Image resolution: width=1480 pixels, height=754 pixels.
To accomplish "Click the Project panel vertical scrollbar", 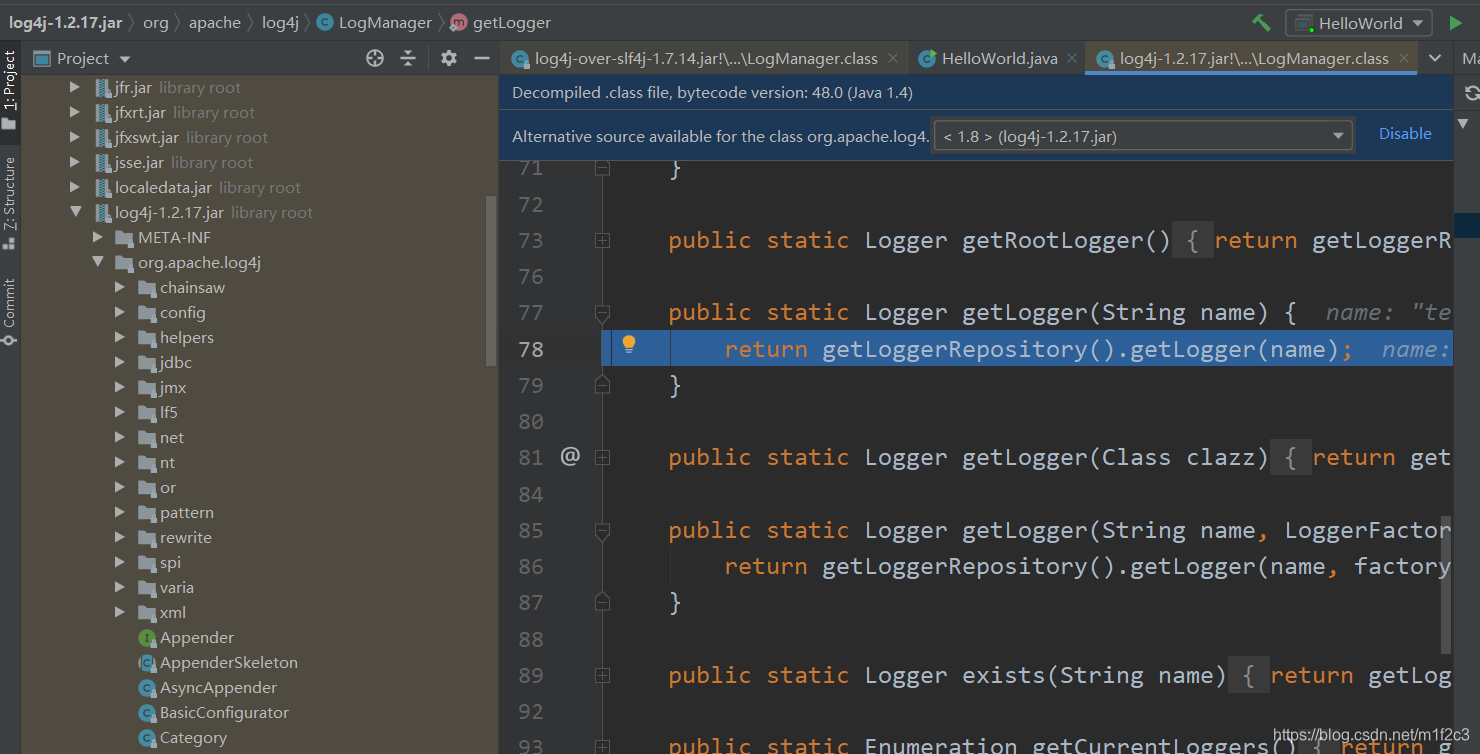I will pos(491,281).
